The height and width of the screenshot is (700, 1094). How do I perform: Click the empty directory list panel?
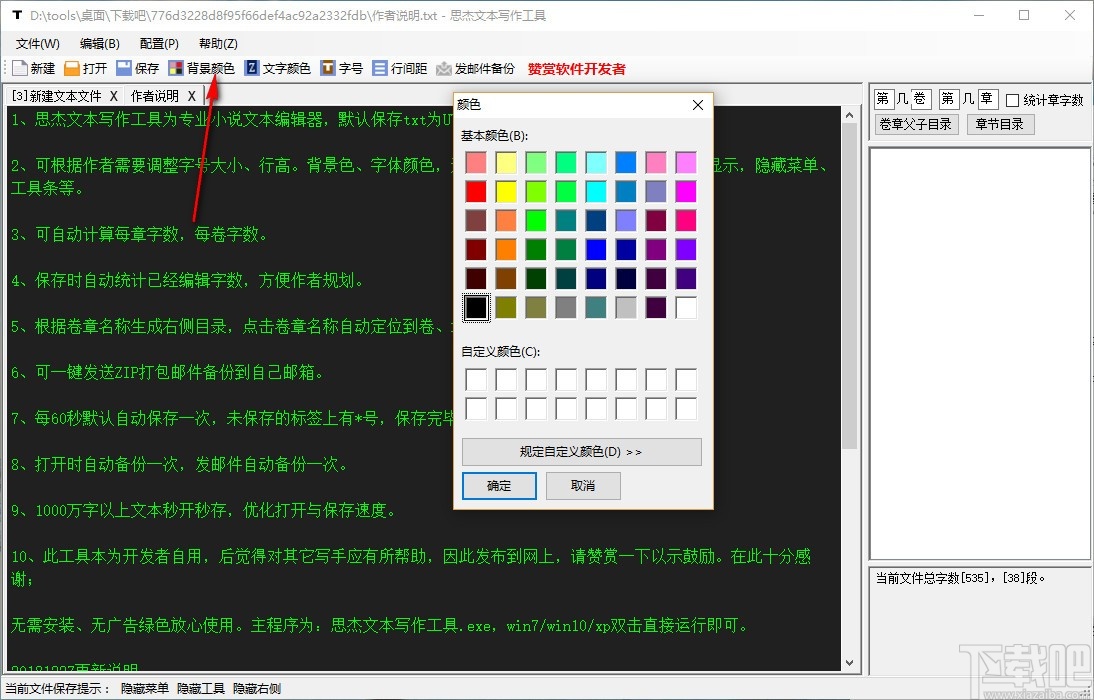(980, 352)
